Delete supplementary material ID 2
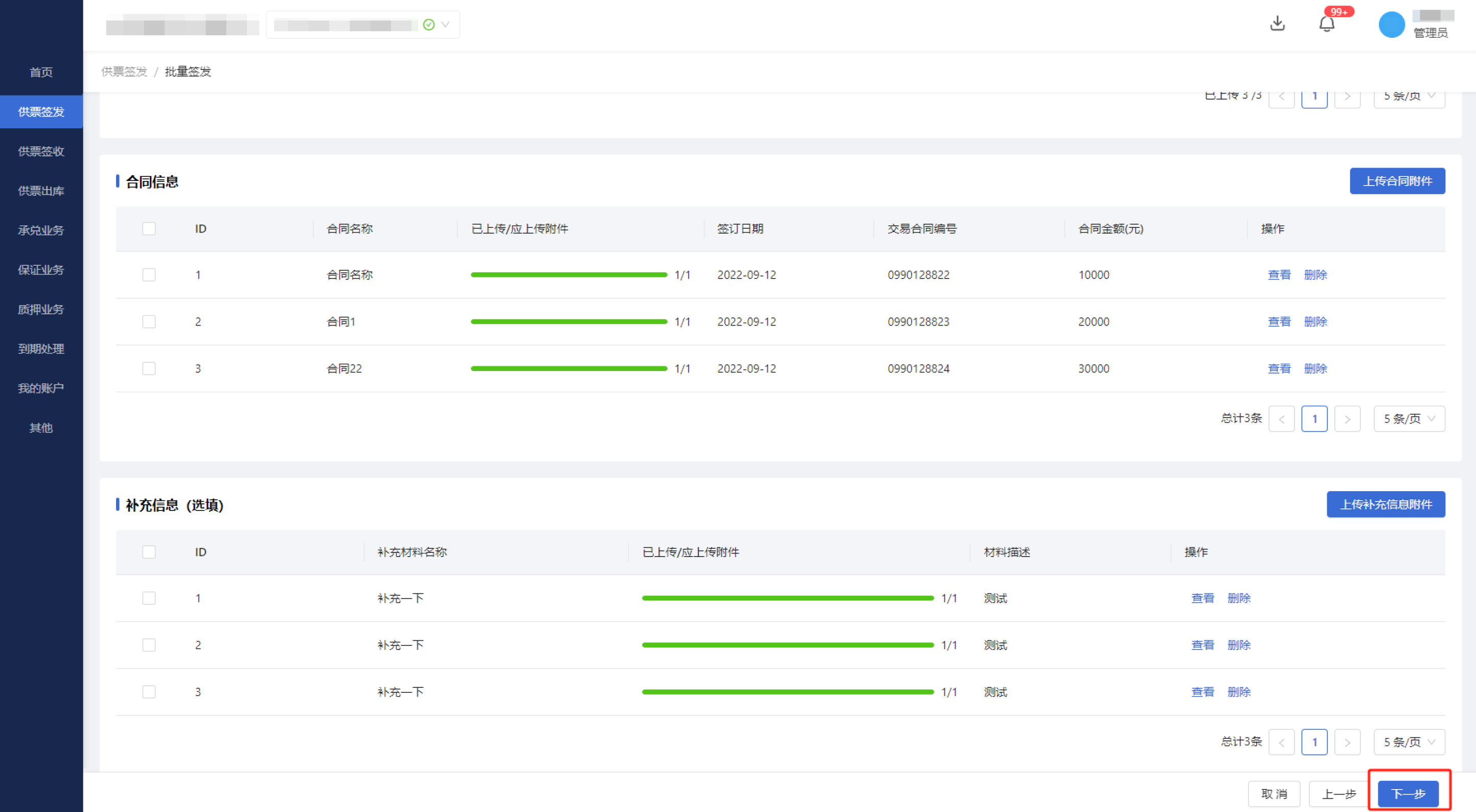1476x812 pixels. (x=1238, y=645)
